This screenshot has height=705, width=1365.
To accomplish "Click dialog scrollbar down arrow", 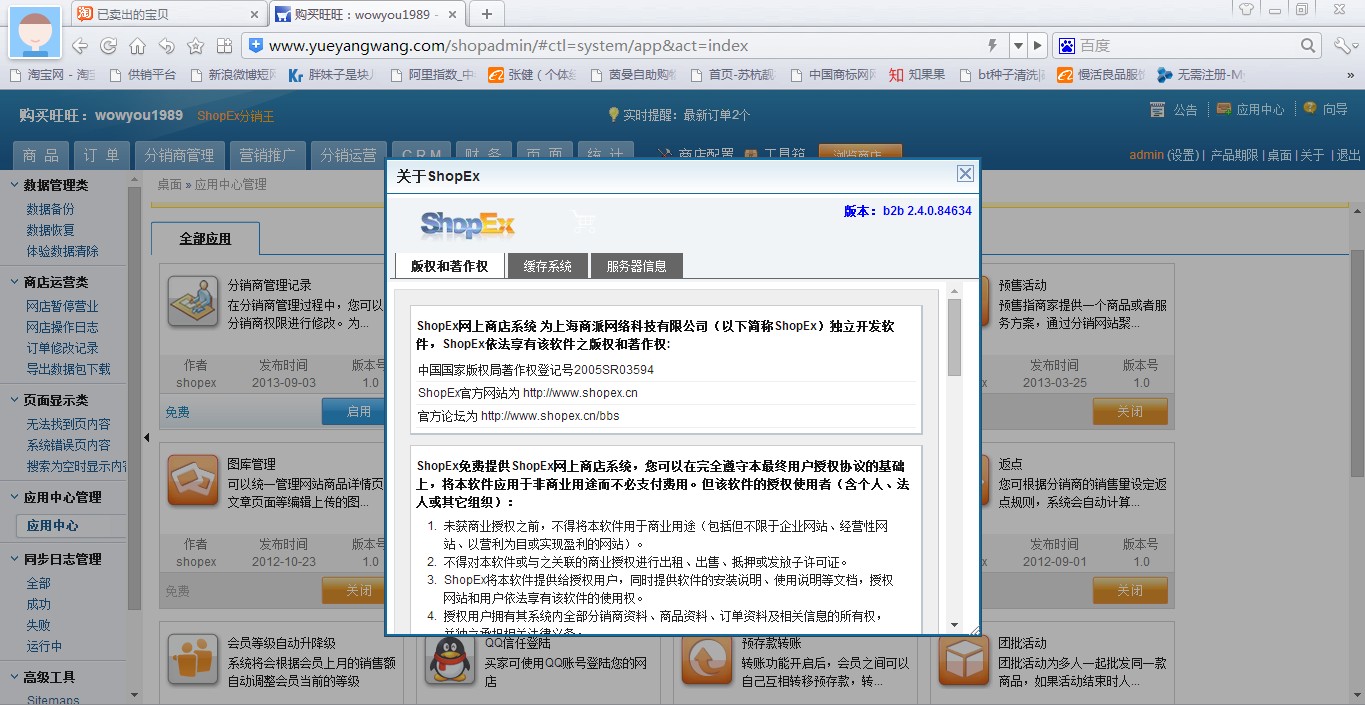I will [x=954, y=623].
